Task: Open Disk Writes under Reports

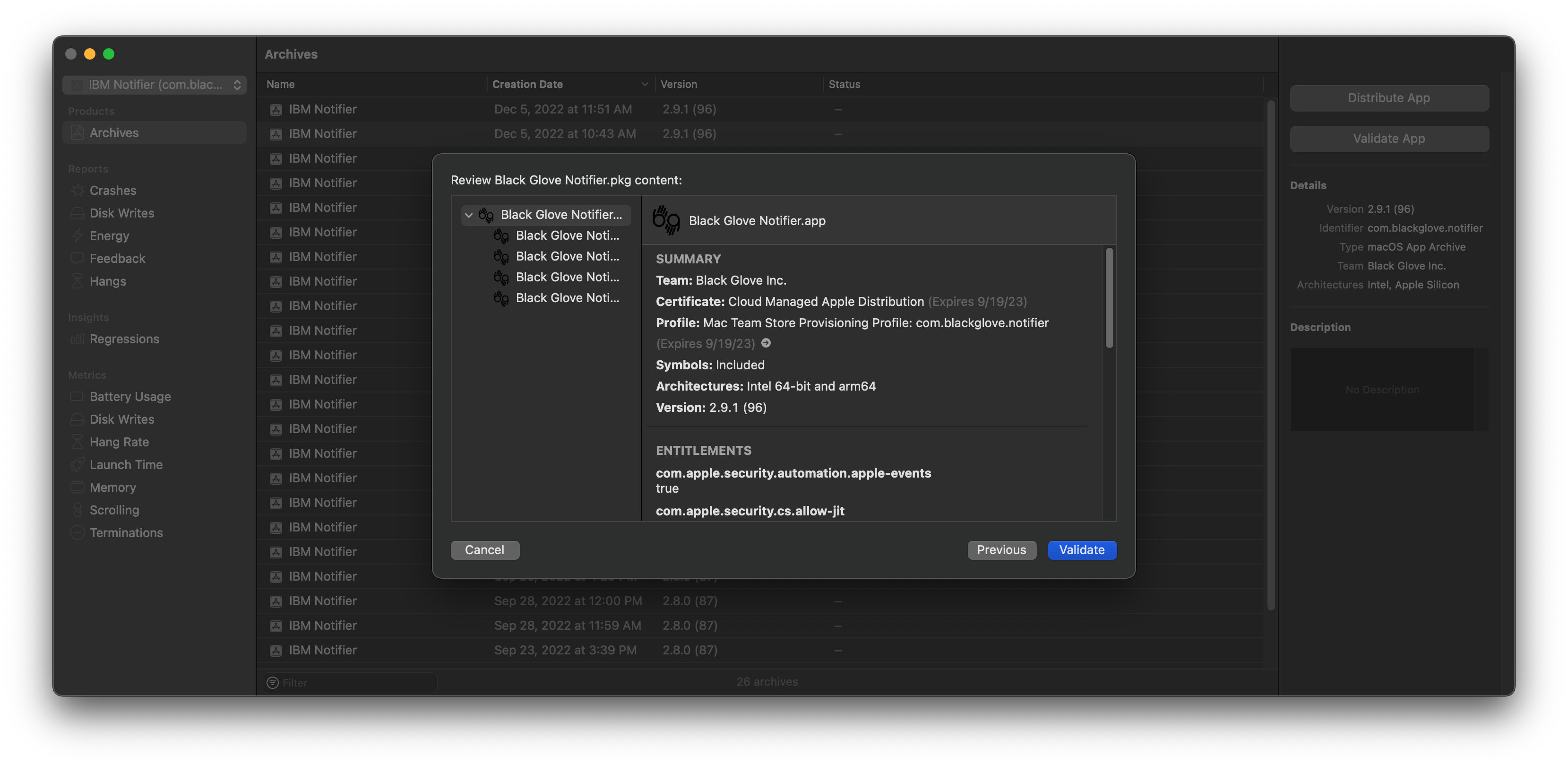Action: click(x=122, y=213)
